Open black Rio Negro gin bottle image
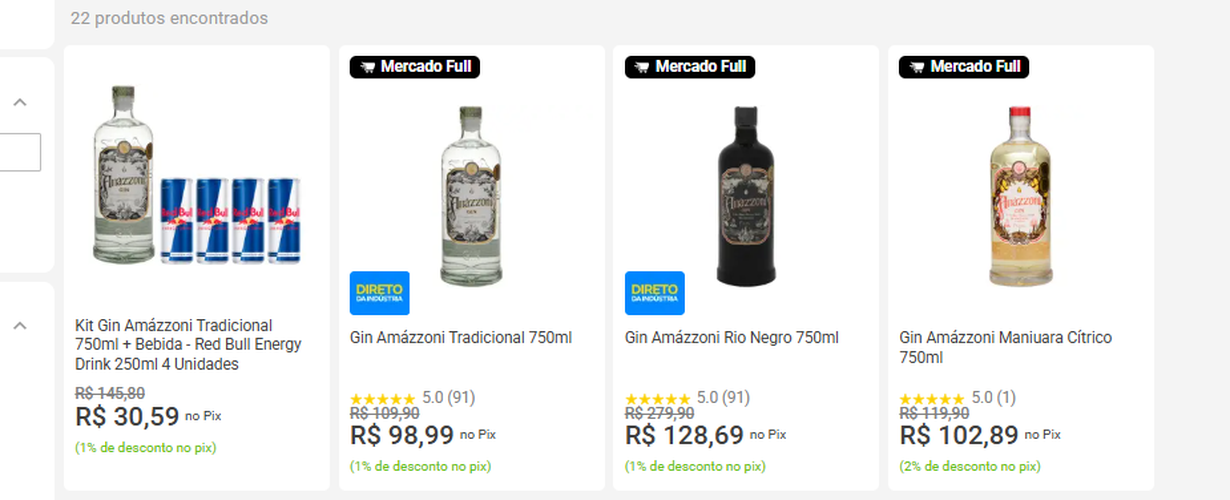The image size is (1230, 500). point(746,195)
